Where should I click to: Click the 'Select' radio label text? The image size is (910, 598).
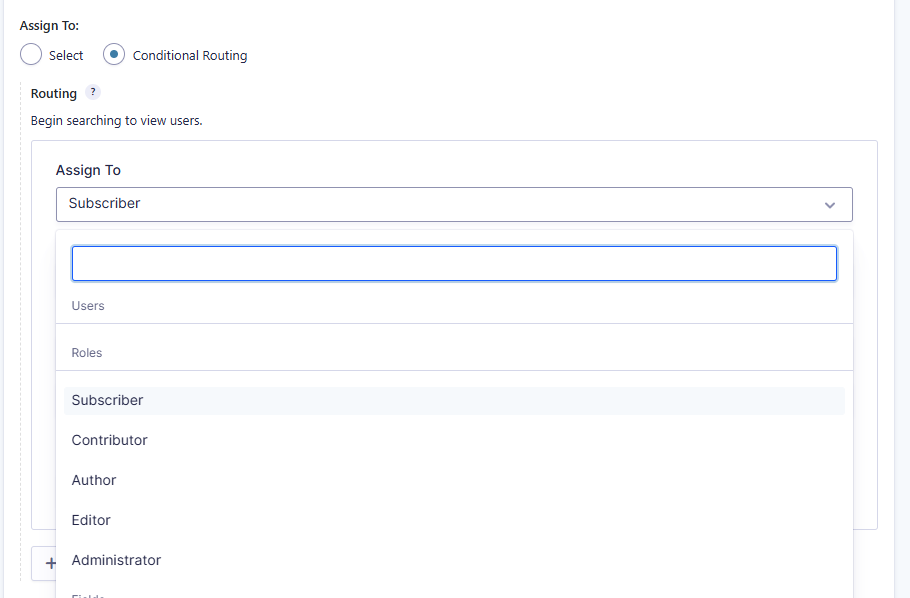(x=66, y=56)
